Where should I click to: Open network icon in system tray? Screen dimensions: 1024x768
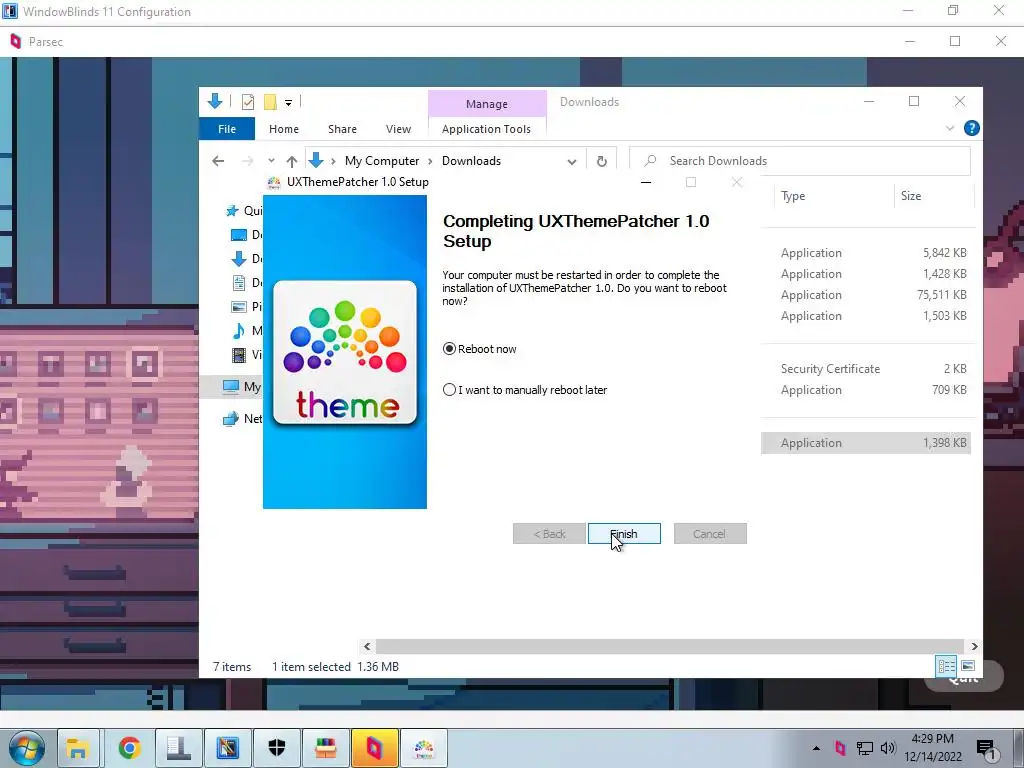point(865,748)
